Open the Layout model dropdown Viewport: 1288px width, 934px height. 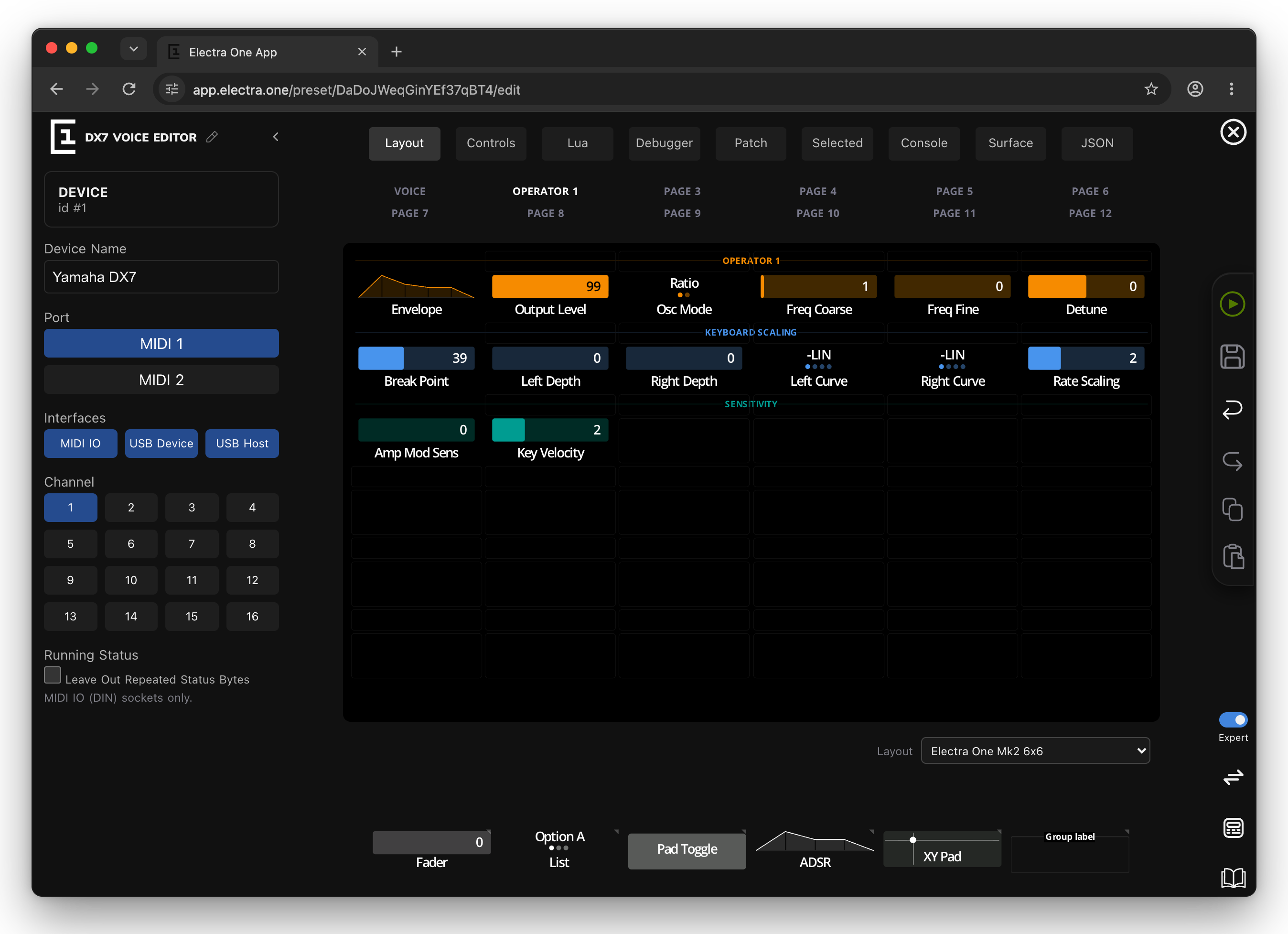coord(1035,750)
